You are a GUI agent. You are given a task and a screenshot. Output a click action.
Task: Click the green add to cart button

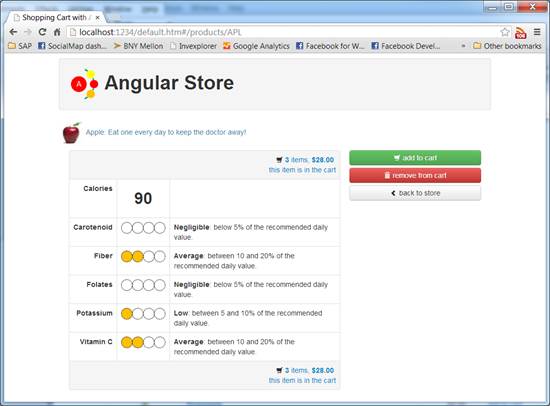click(x=415, y=158)
